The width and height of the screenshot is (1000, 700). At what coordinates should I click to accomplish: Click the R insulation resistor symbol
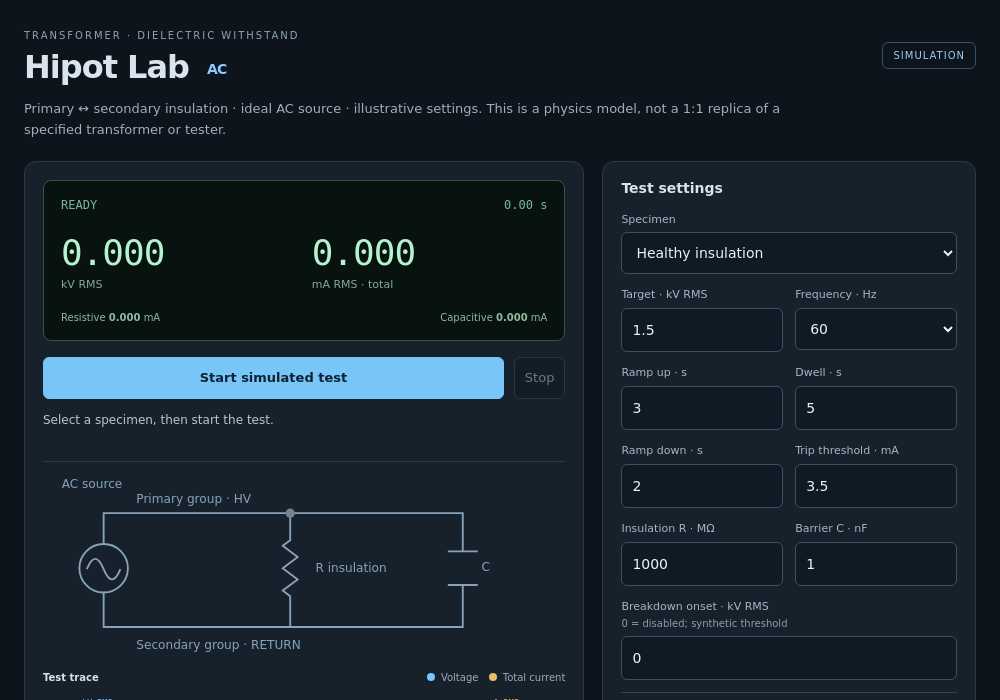(290, 567)
